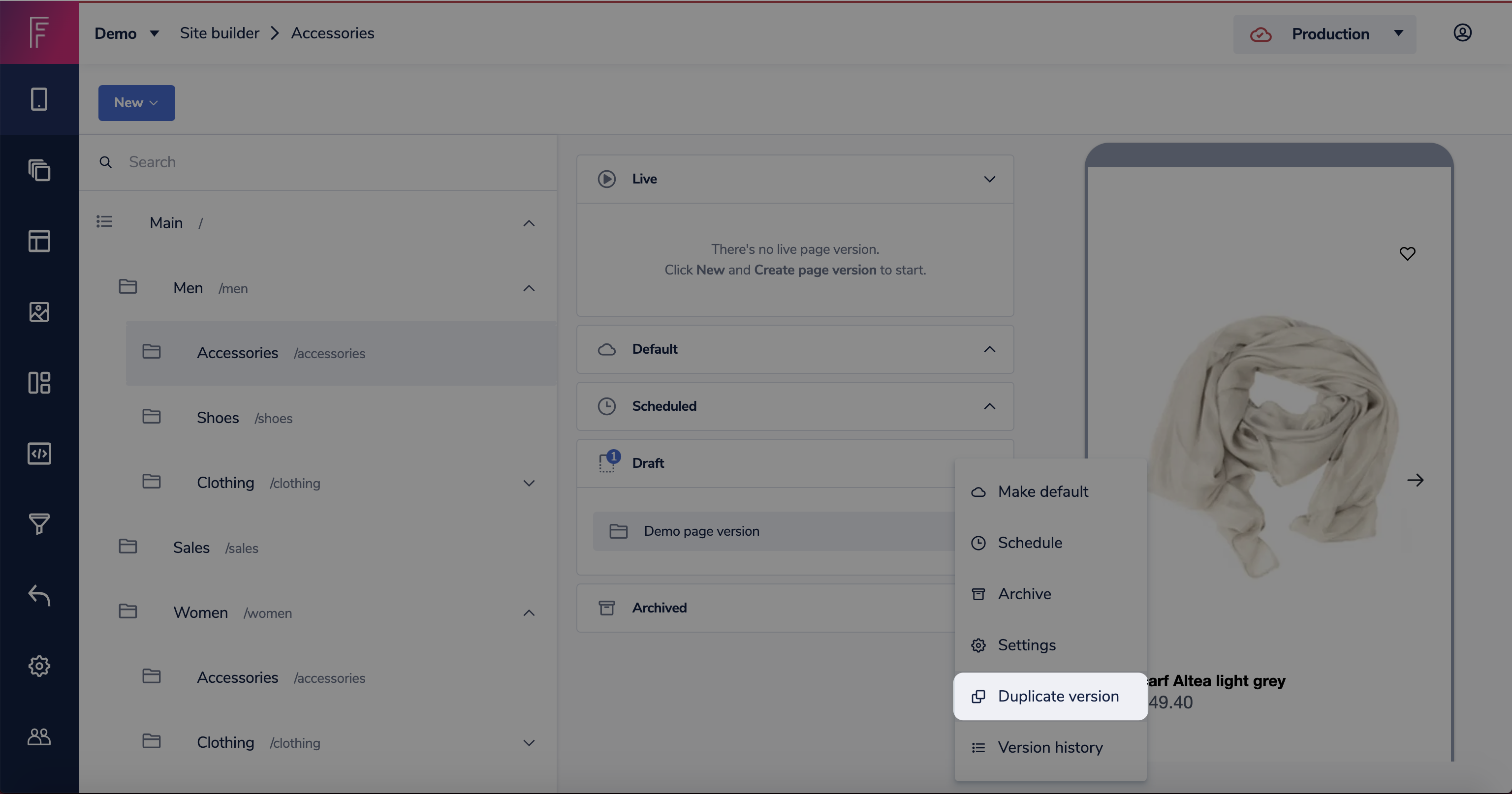
Task: Select Women Accessories tree item
Action: (341, 677)
